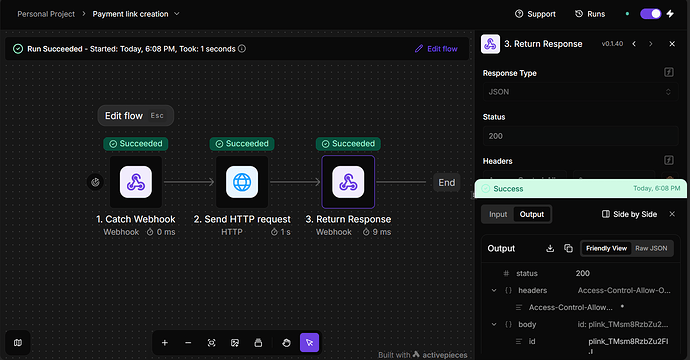Close the Return Response panel
The height and width of the screenshot is (360, 690).
click(x=672, y=44)
